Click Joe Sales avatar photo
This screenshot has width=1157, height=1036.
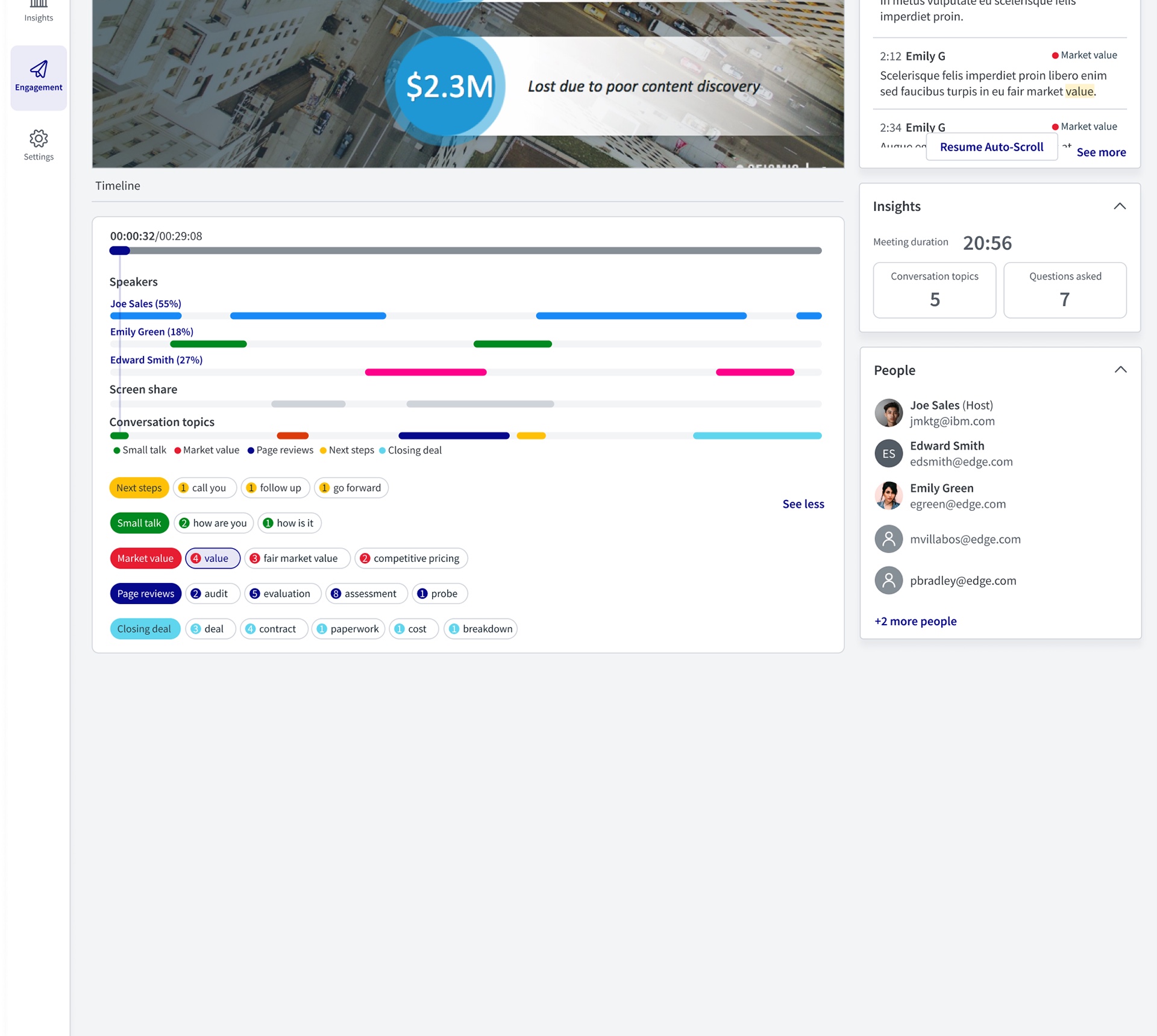(888, 413)
